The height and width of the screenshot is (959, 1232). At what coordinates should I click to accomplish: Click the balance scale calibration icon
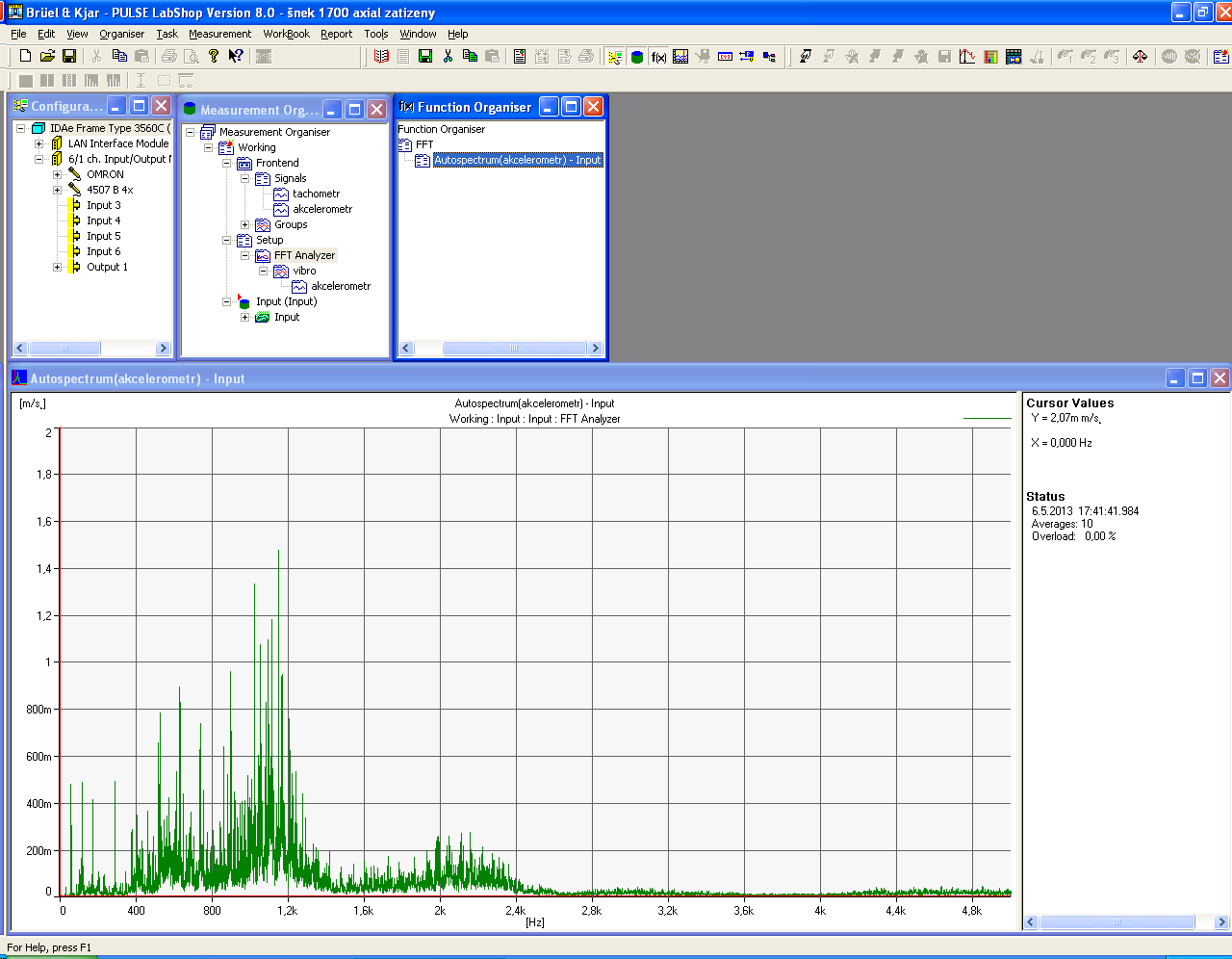1140,57
